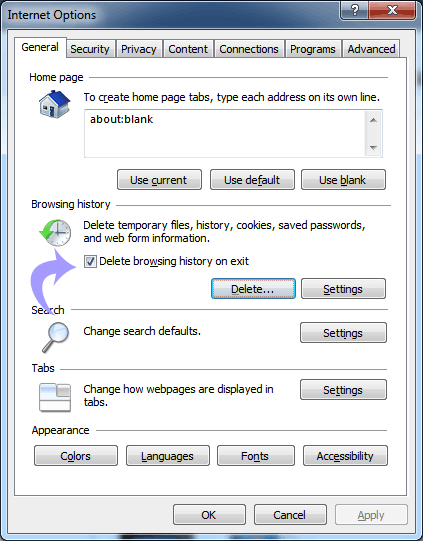
Task: Click the question mark help icon in title bar
Action: [x=355, y=10]
